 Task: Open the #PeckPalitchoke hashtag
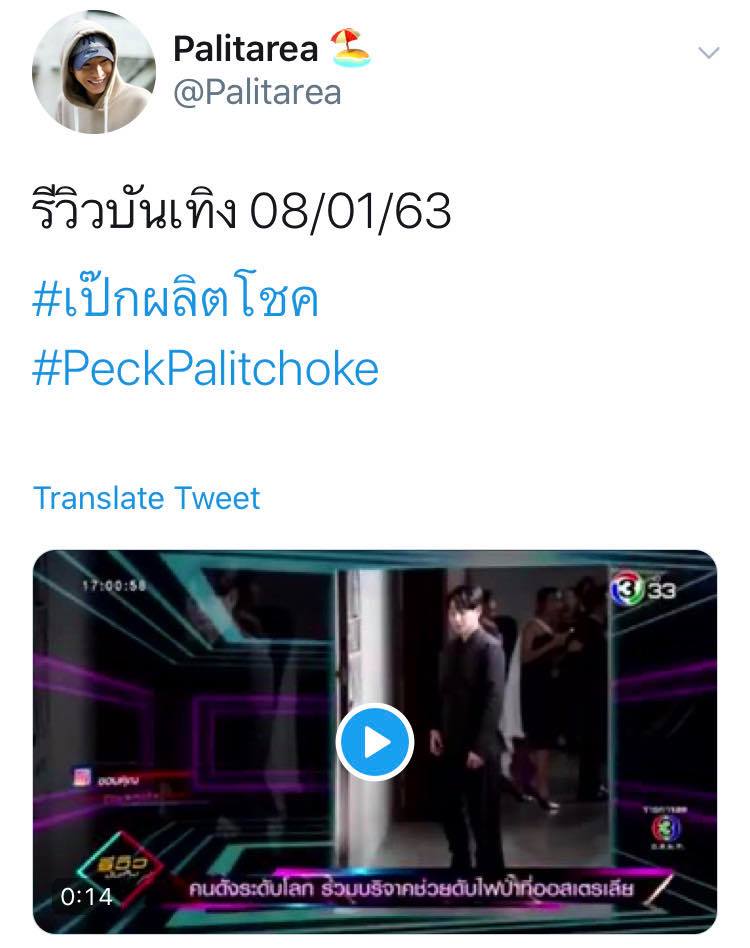click(x=205, y=368)
